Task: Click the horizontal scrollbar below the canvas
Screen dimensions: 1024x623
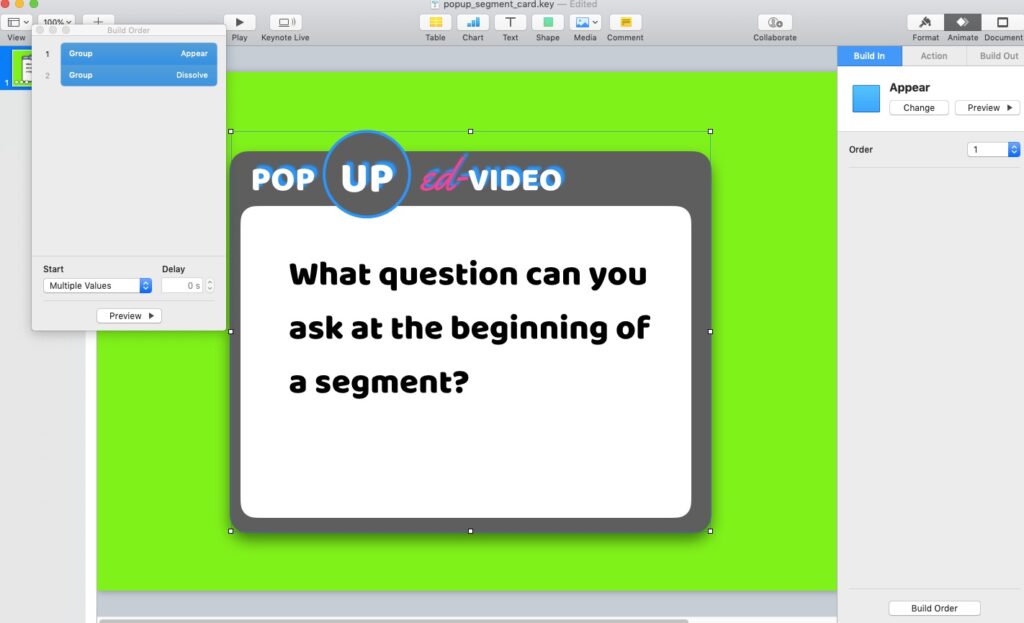Action: pos(394,620)
